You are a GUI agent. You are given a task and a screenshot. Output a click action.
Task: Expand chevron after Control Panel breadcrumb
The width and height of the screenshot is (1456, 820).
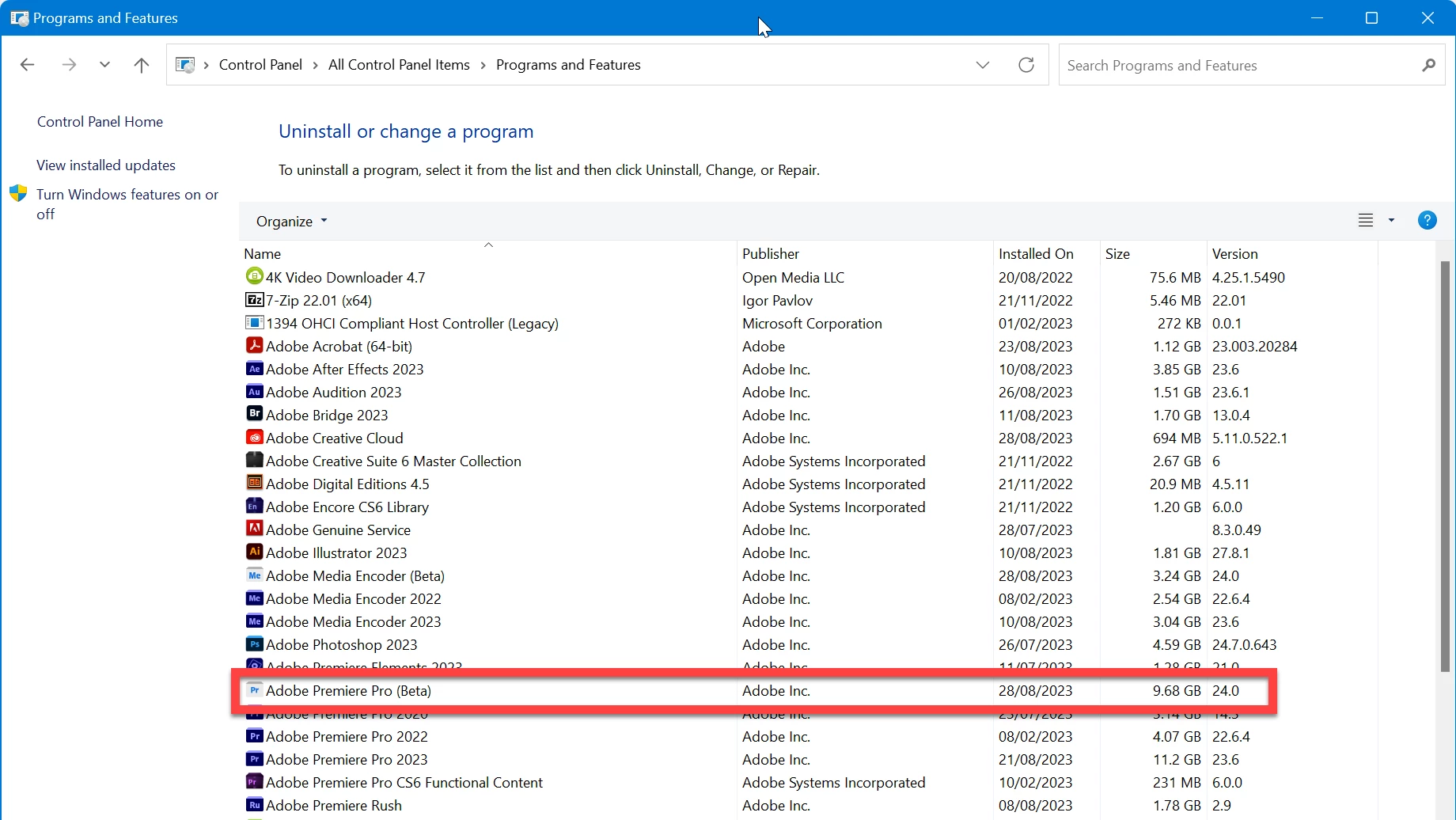(315, 65)
